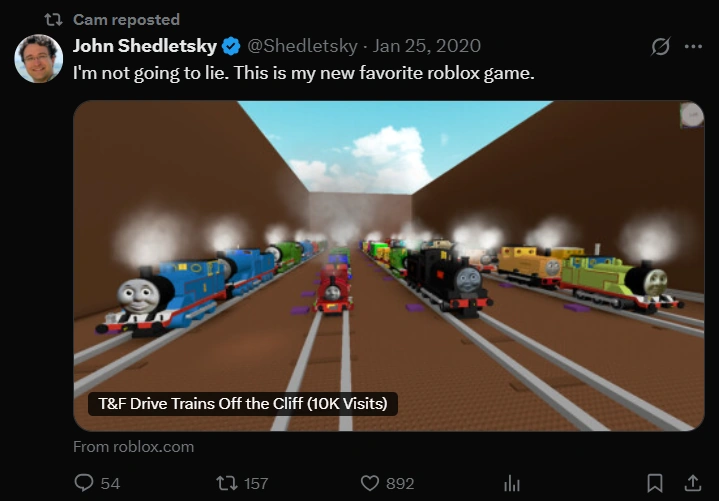Image resolution: width=719 pixels, height=501 pixels.
Task: Open John Shedletsky's profile picture
Action: (x=39, y=58)
